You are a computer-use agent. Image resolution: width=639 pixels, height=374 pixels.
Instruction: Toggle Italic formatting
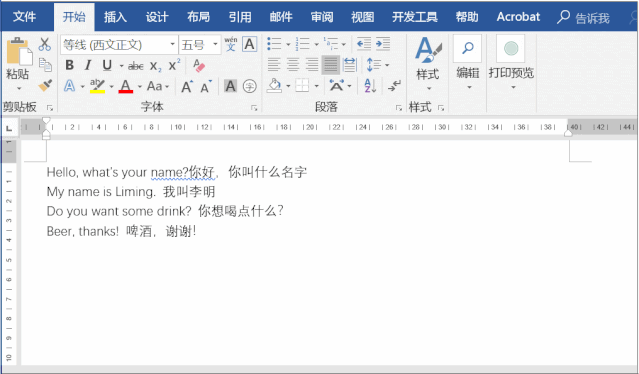[x=88, y=65]
